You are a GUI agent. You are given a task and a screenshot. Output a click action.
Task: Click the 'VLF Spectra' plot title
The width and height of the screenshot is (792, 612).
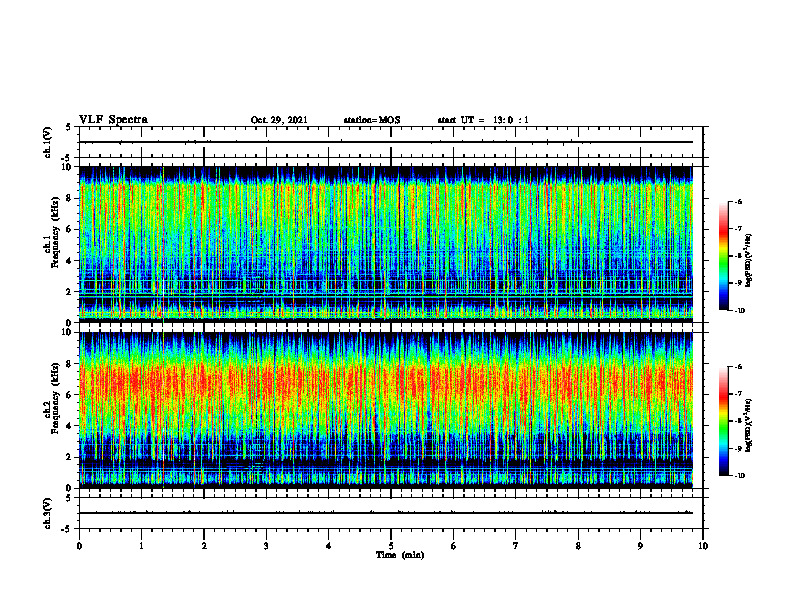point(113,120)
